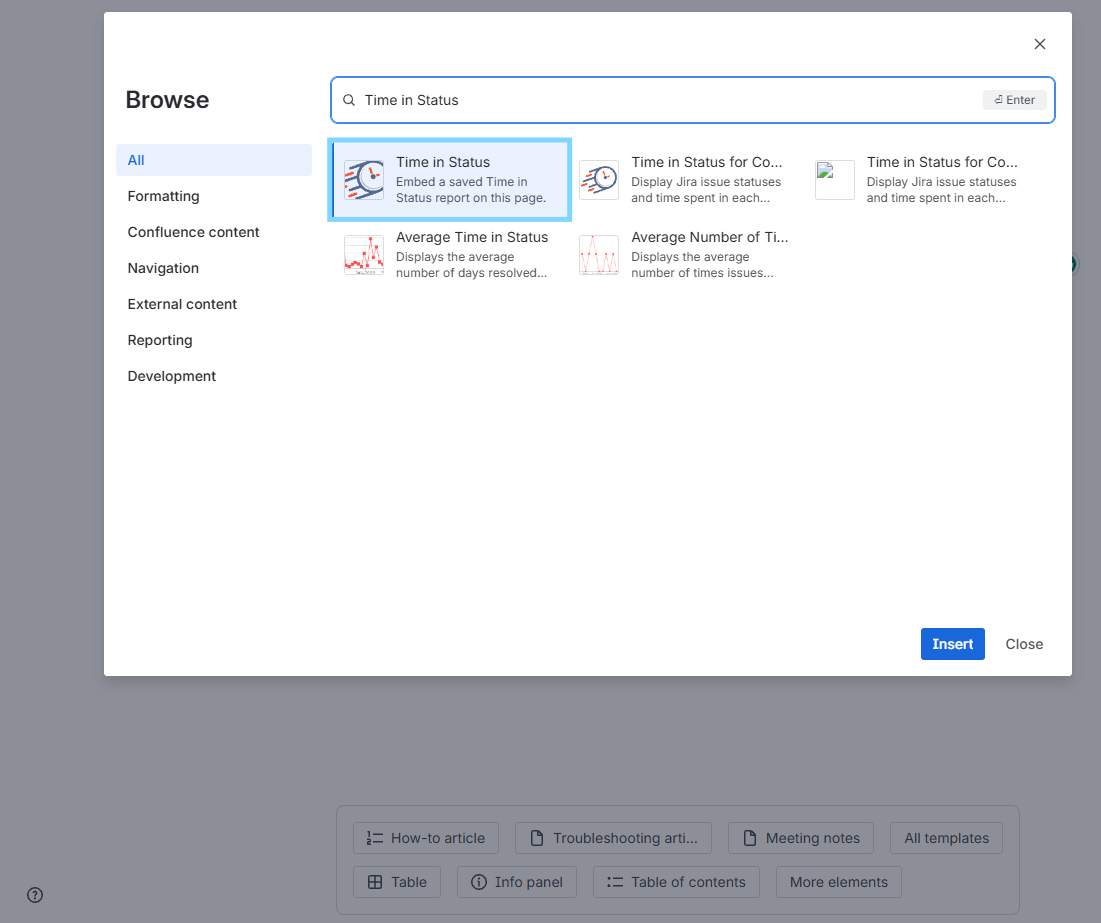1101x923 pixels.
Task: Close the Browse dialog with X
Action: point(1040,44)
